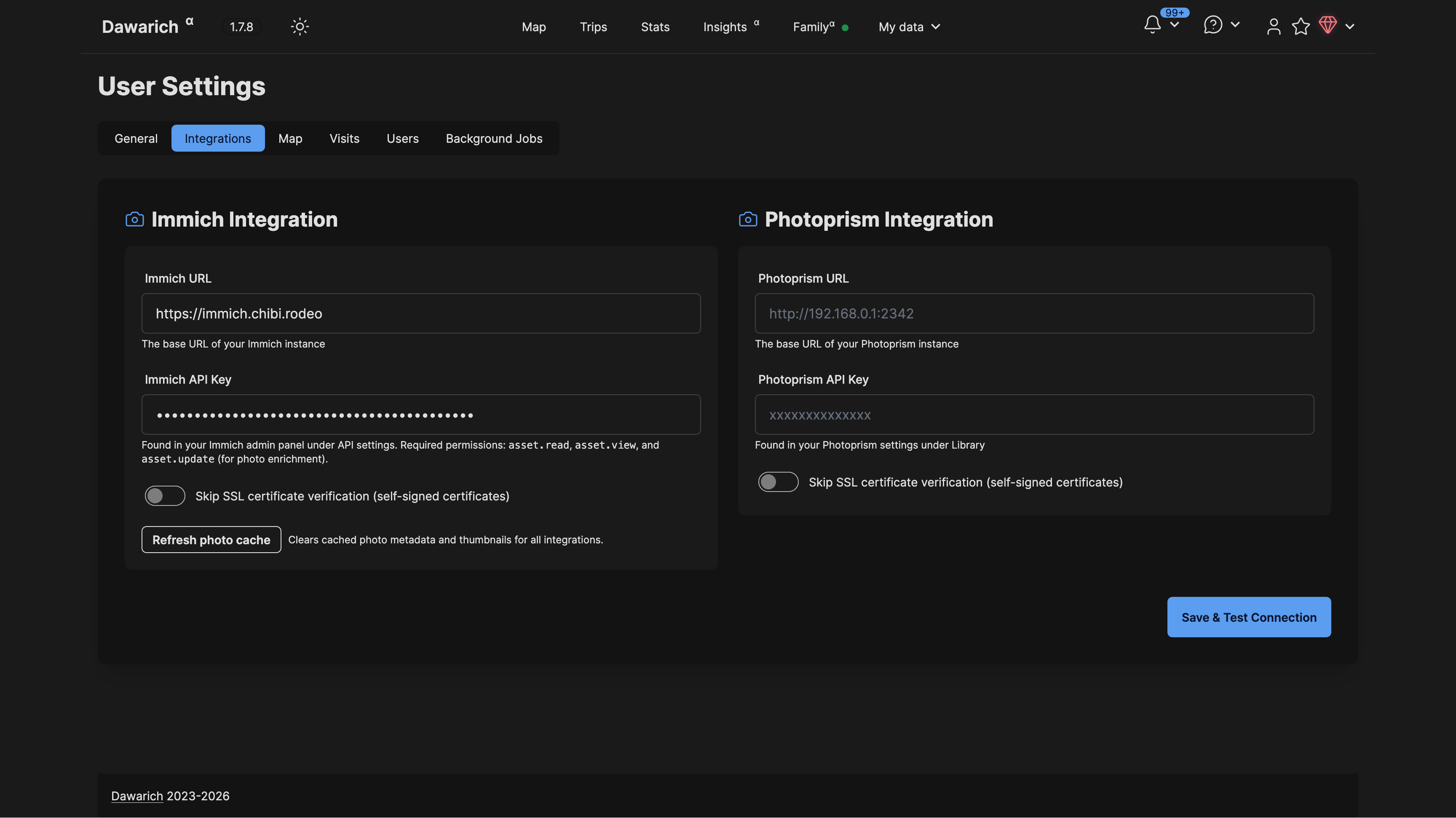Screen dimensions: 1456x818
Task: Focus the Immich API Key field
Action: pos(421,414)
